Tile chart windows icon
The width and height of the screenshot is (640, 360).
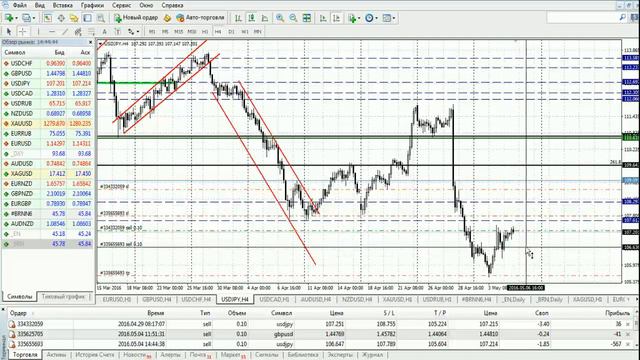[x=307, y=18]
